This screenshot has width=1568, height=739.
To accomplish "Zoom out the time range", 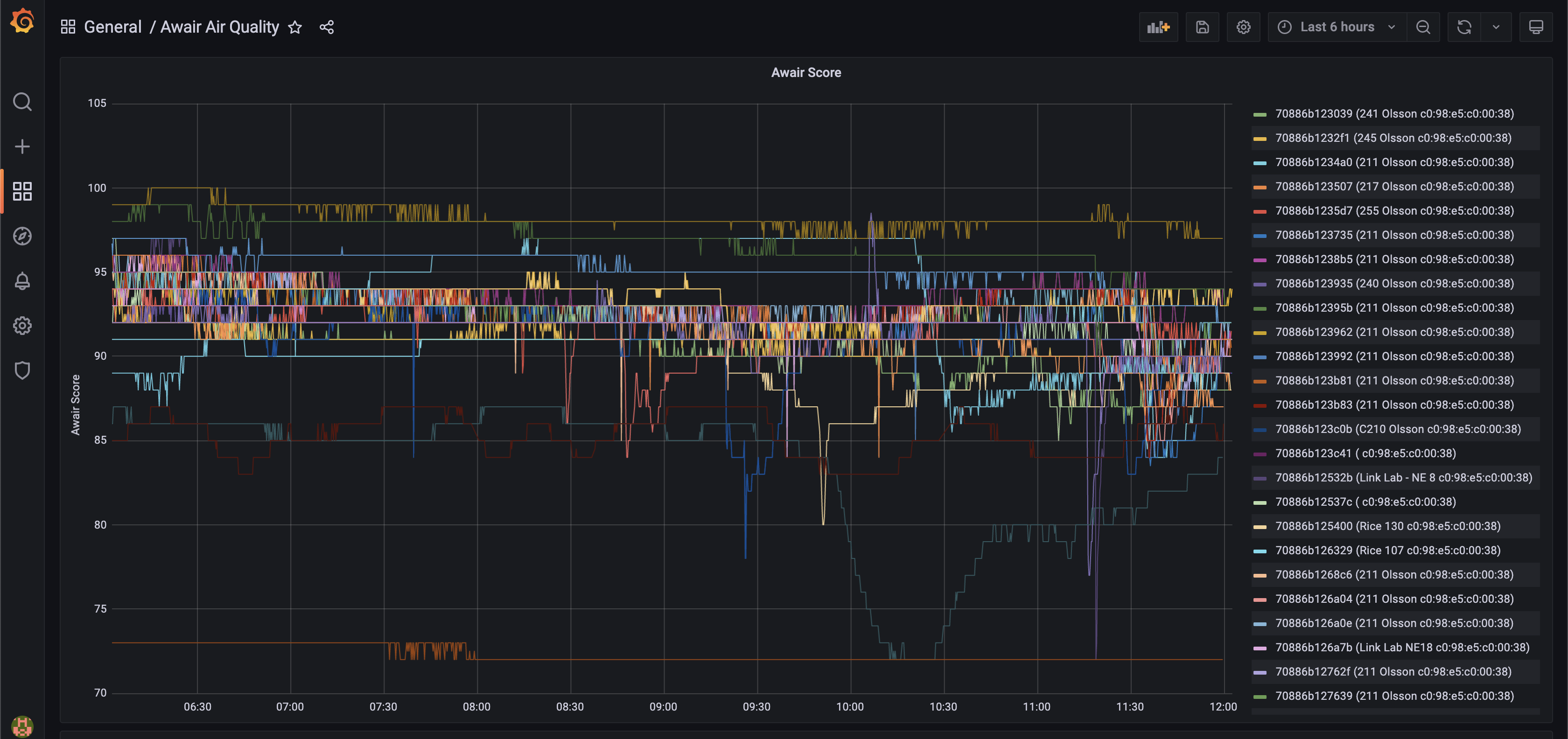I will tap(1422, 28).
